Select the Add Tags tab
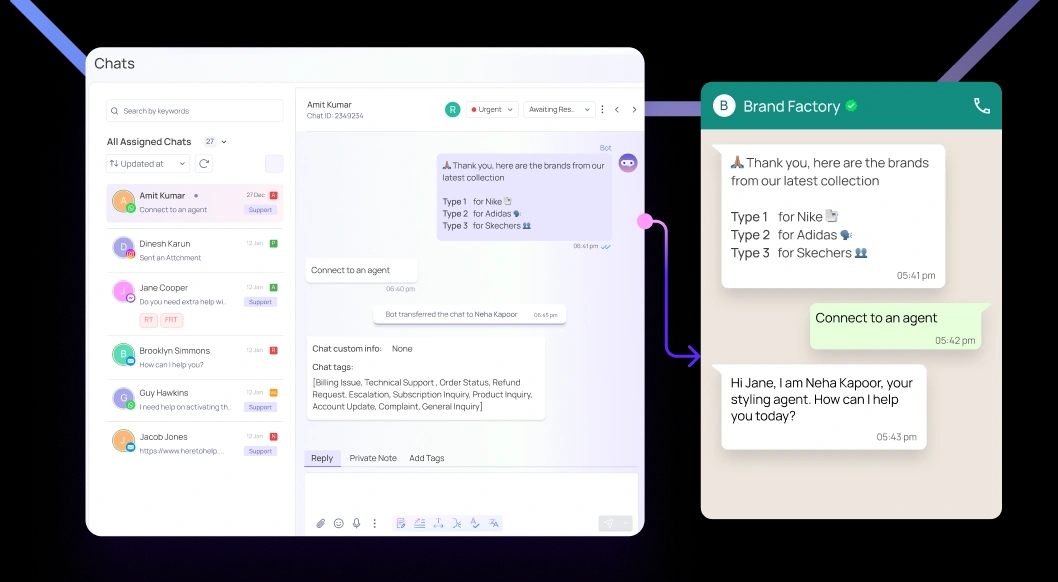 (427, 458)
